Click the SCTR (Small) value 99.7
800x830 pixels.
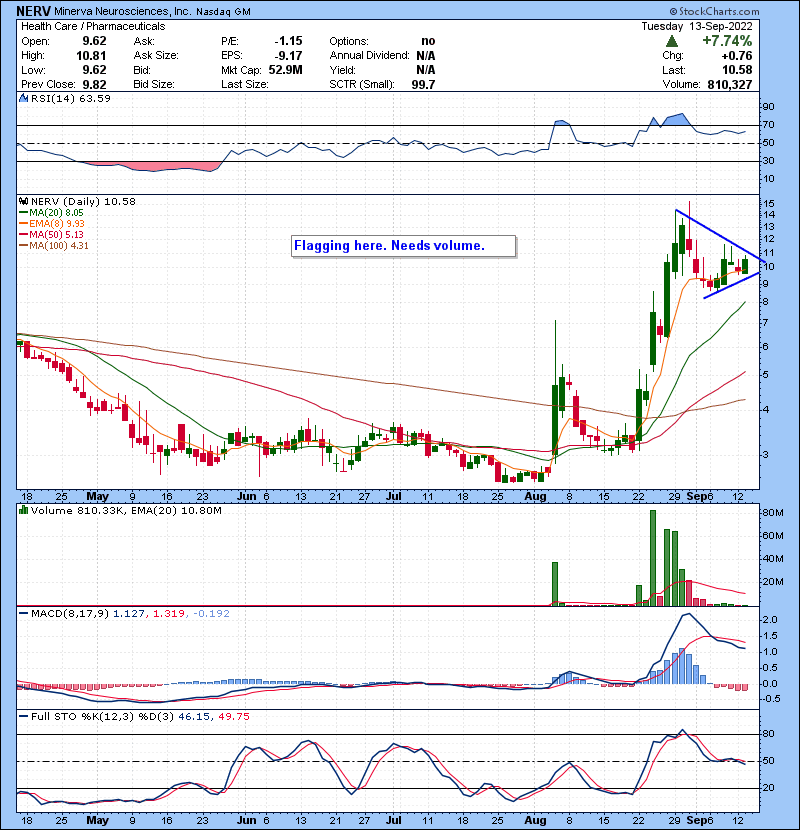(423, 85)
